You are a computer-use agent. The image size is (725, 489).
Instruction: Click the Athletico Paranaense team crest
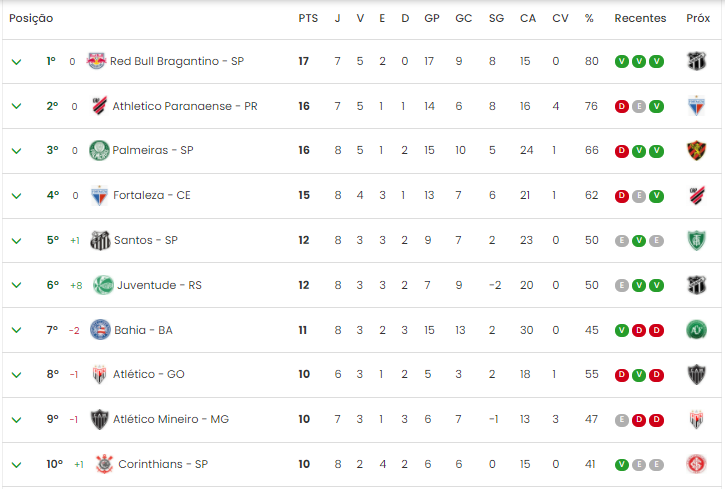pos(99,106)
